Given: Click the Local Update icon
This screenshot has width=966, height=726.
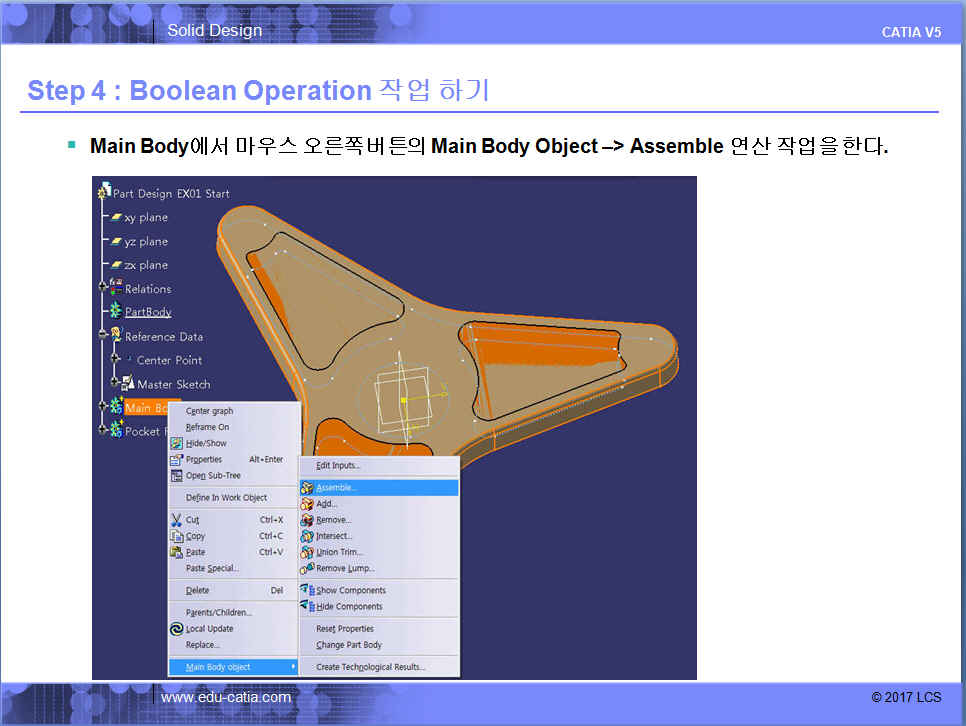Looking at the screenshot, I should (x=177, y=629).
